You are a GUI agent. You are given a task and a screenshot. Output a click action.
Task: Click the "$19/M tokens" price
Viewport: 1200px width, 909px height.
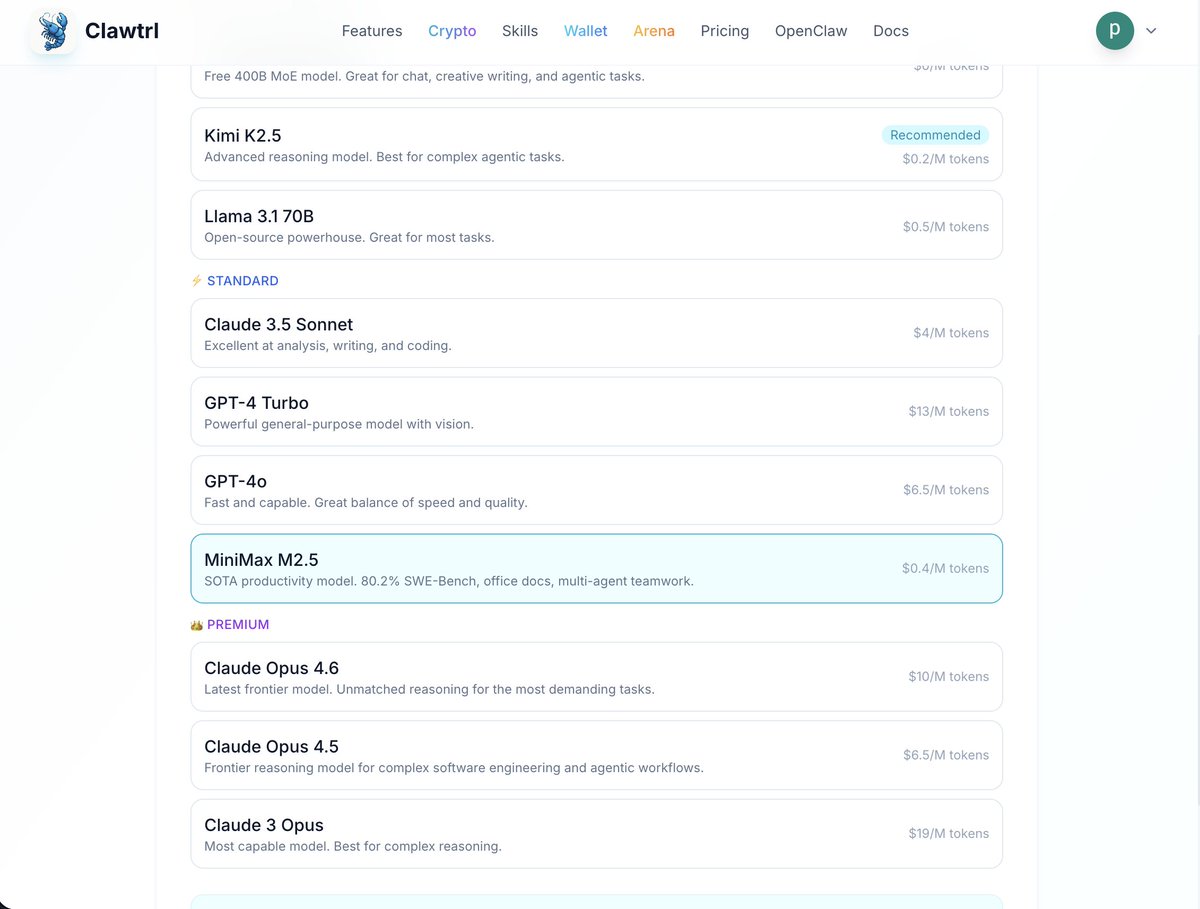(949, 833)
